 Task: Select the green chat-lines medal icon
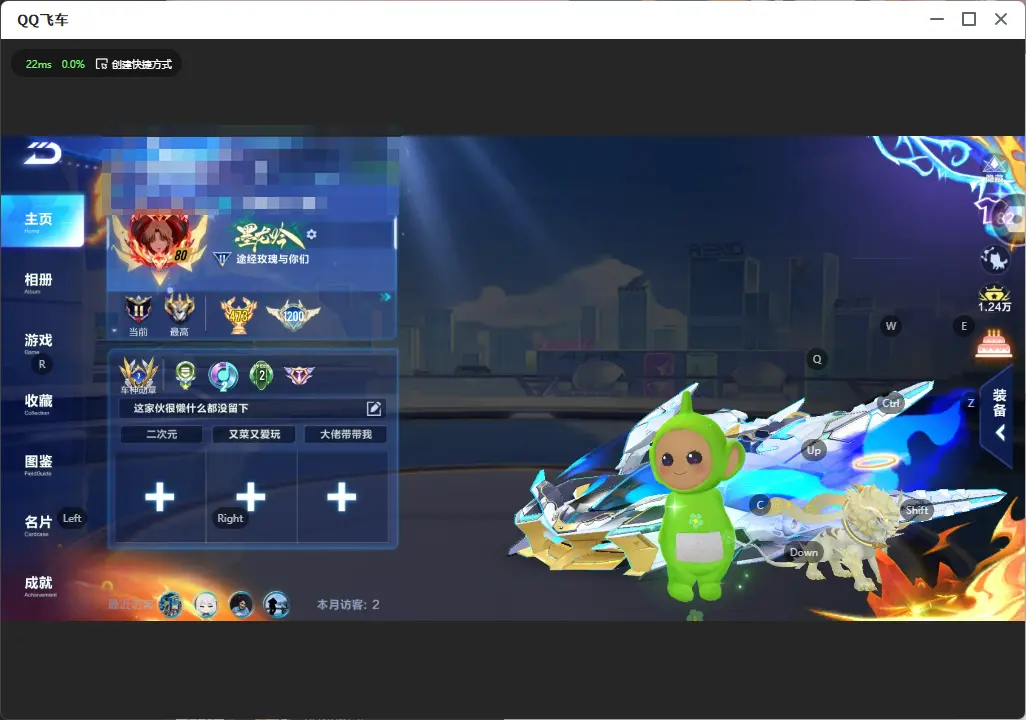[186, 374]
